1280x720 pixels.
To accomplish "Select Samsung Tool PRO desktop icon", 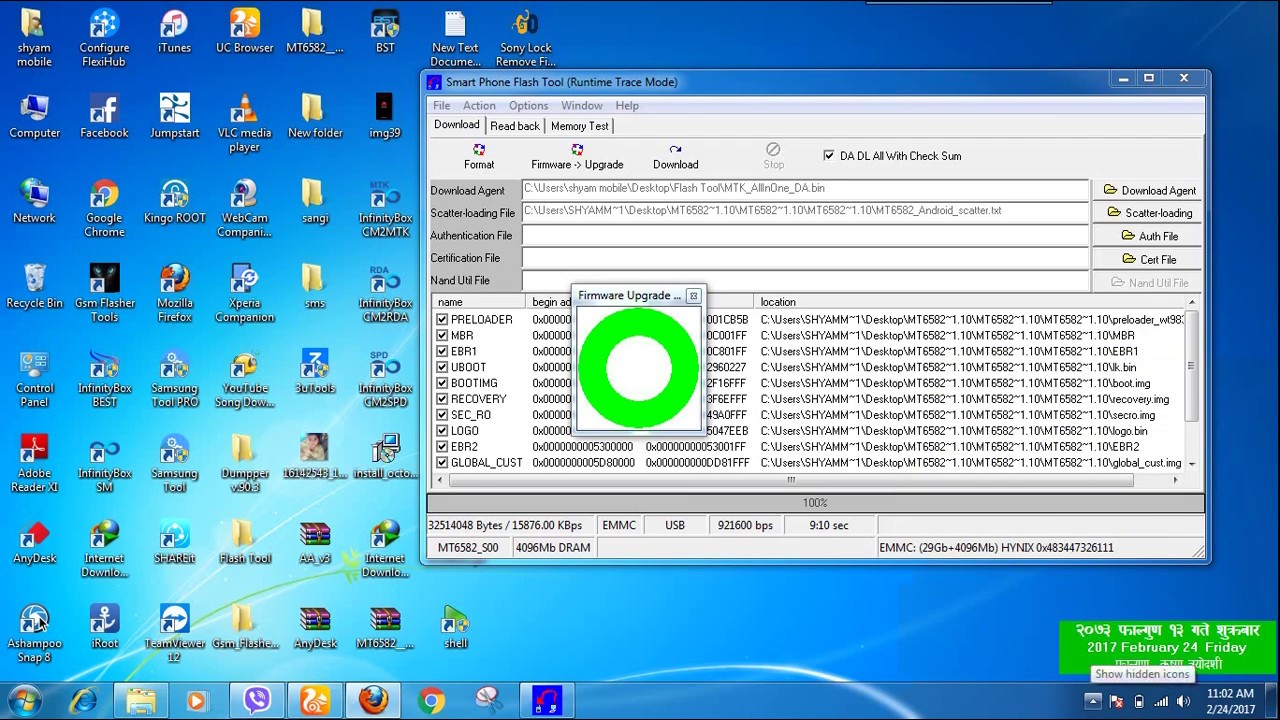I will [x=174, y=379].
